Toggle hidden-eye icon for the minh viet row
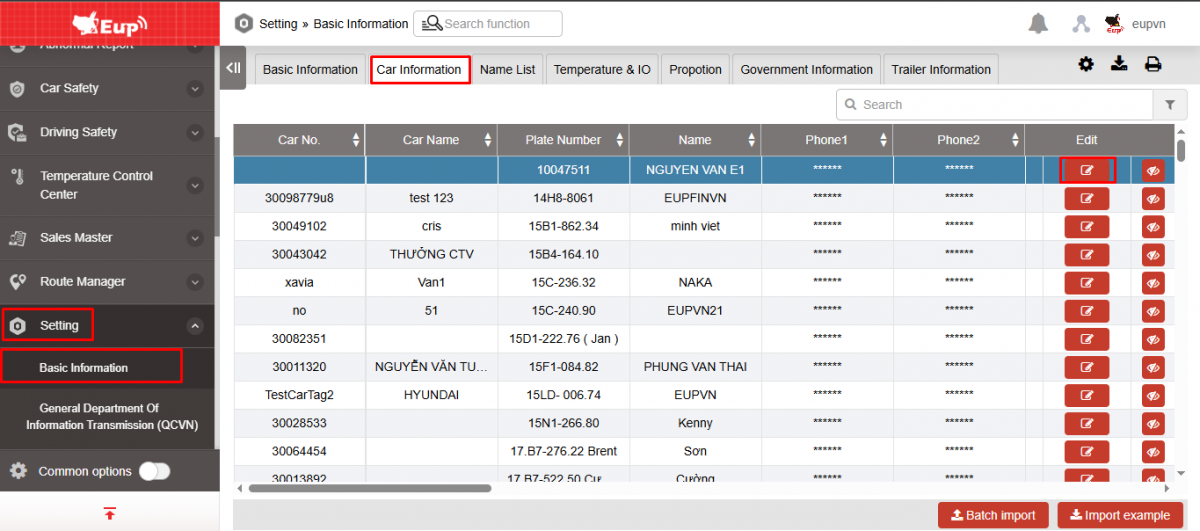Image resolution: width=1200 pixels, height=531 pixels. click(x=1153, y=227)
